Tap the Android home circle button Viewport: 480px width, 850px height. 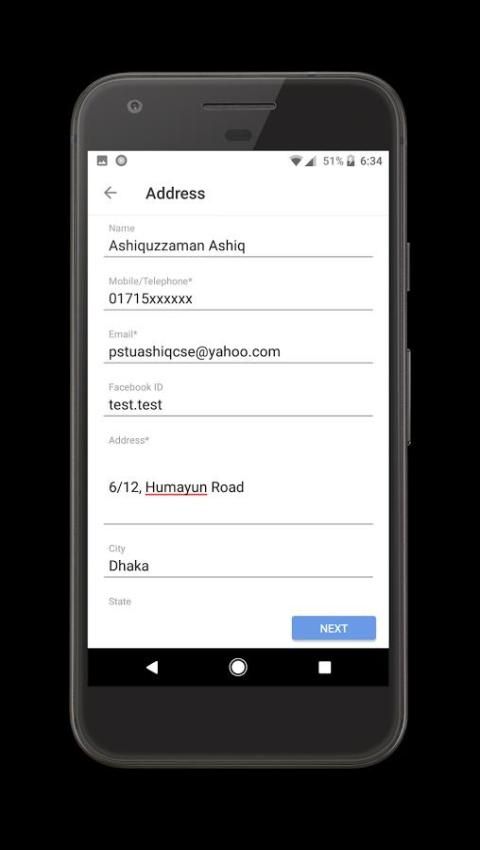pyautogui.click(x=238, y=667)
